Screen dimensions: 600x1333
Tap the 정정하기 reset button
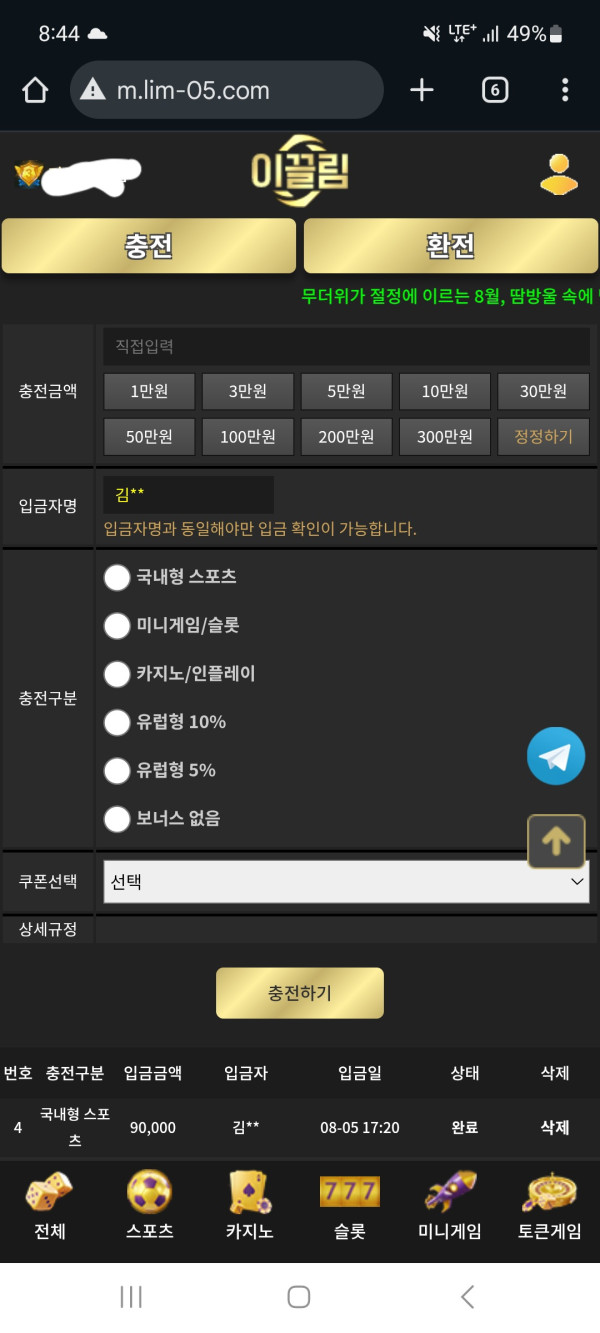[x=543, y=437]
